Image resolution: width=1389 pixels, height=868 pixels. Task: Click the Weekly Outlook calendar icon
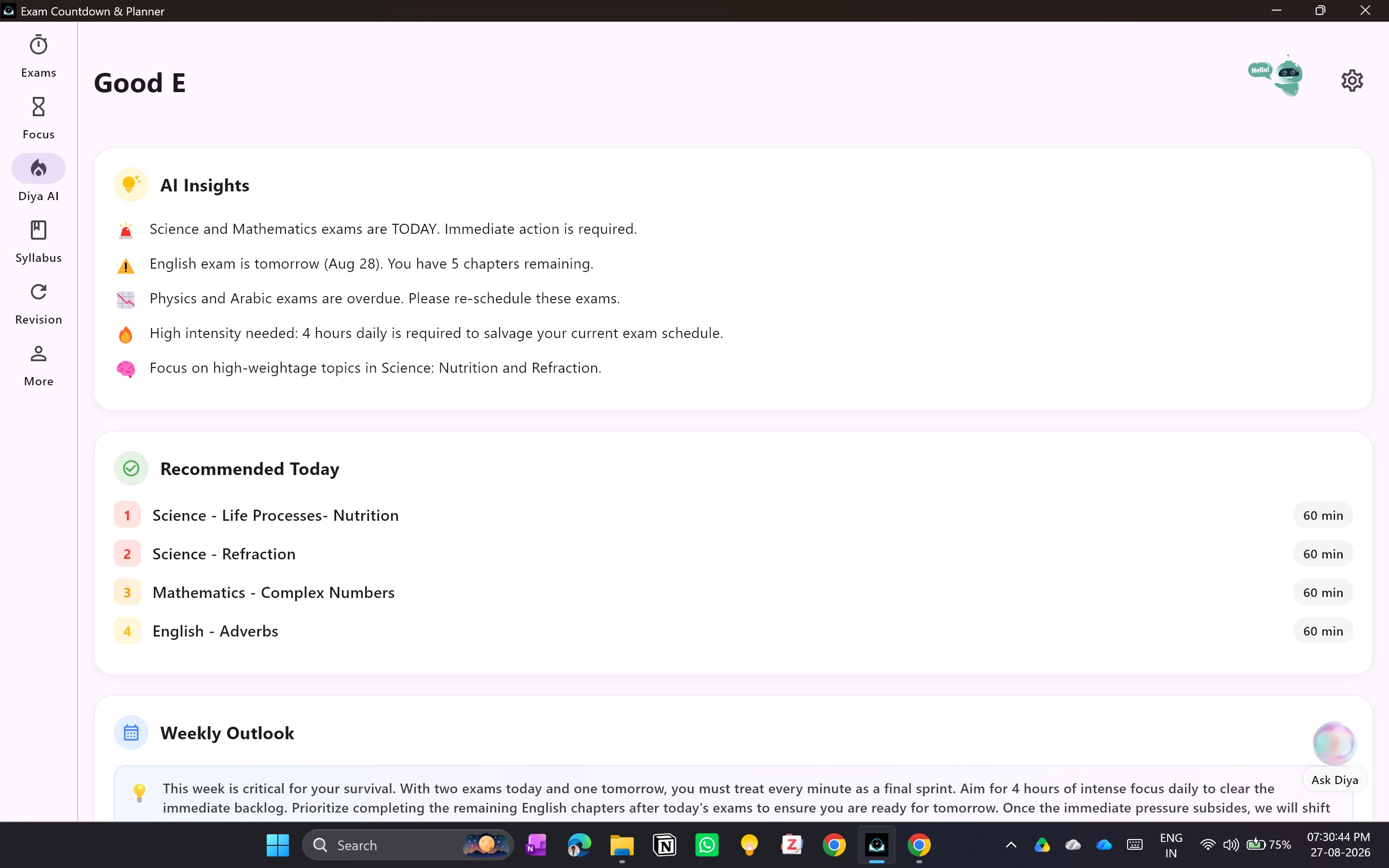[x=131, y=732]
